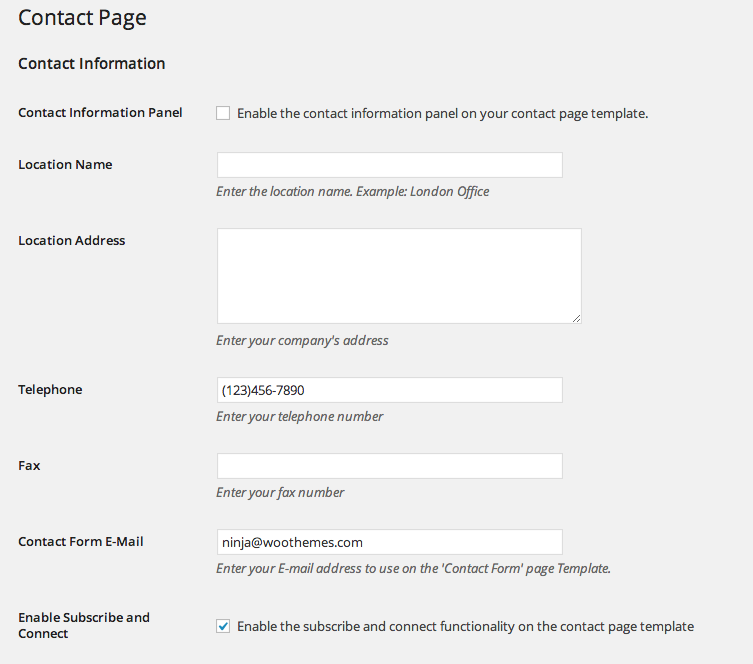Click the 'Location Name' row label
The image size is (753, 664).
pyautogui.click(x=65, y=165)
